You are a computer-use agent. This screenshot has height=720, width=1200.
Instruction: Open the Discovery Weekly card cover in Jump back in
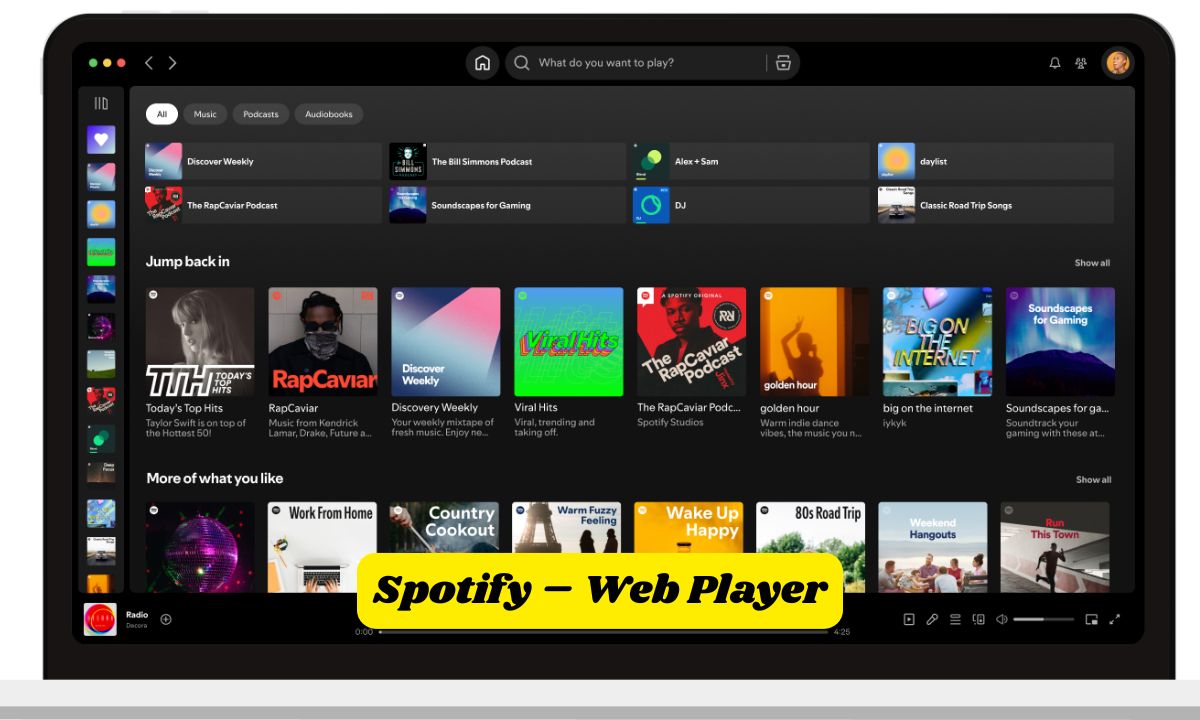tap(446, 342)
